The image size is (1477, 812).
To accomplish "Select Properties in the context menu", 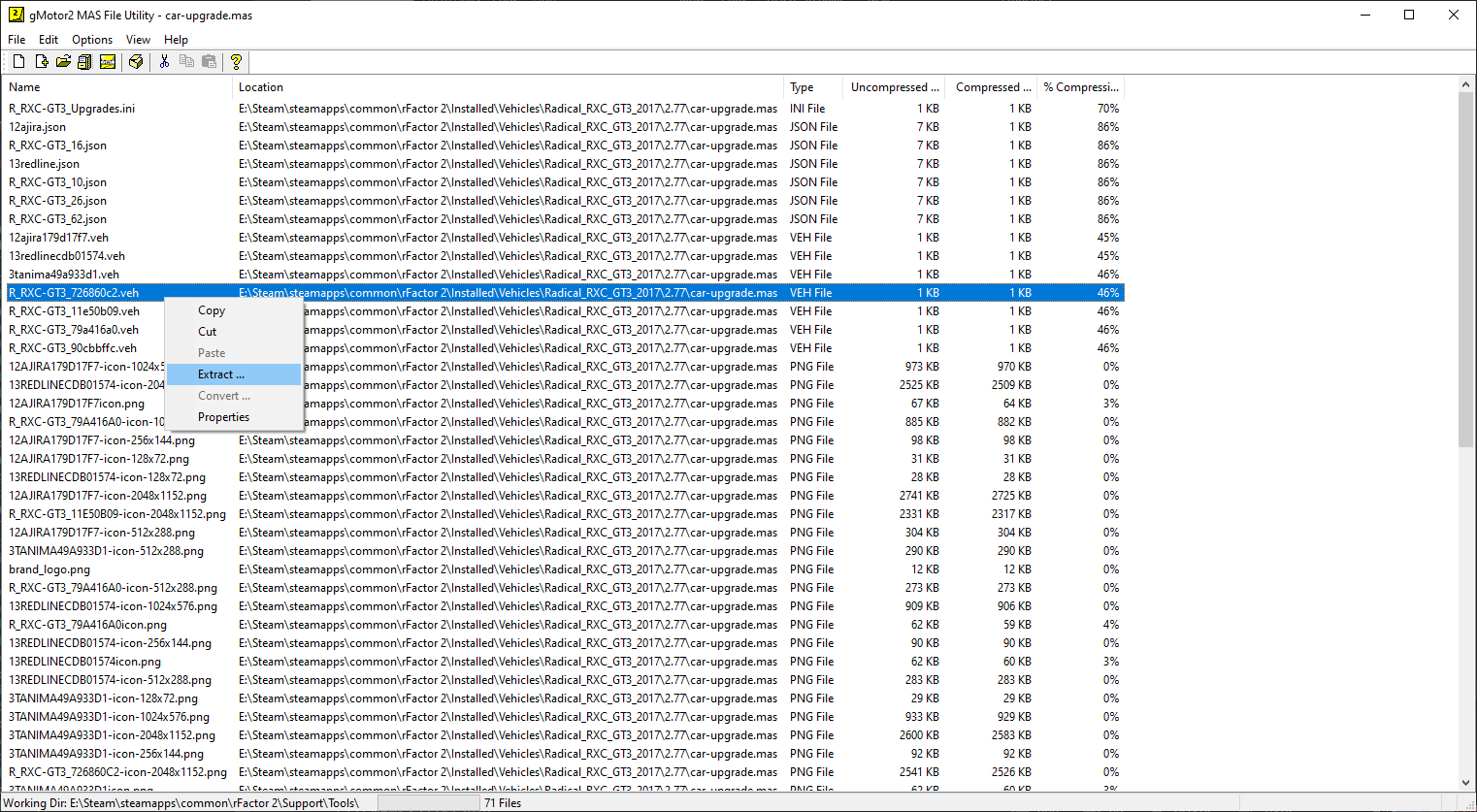I will [223, 417].
